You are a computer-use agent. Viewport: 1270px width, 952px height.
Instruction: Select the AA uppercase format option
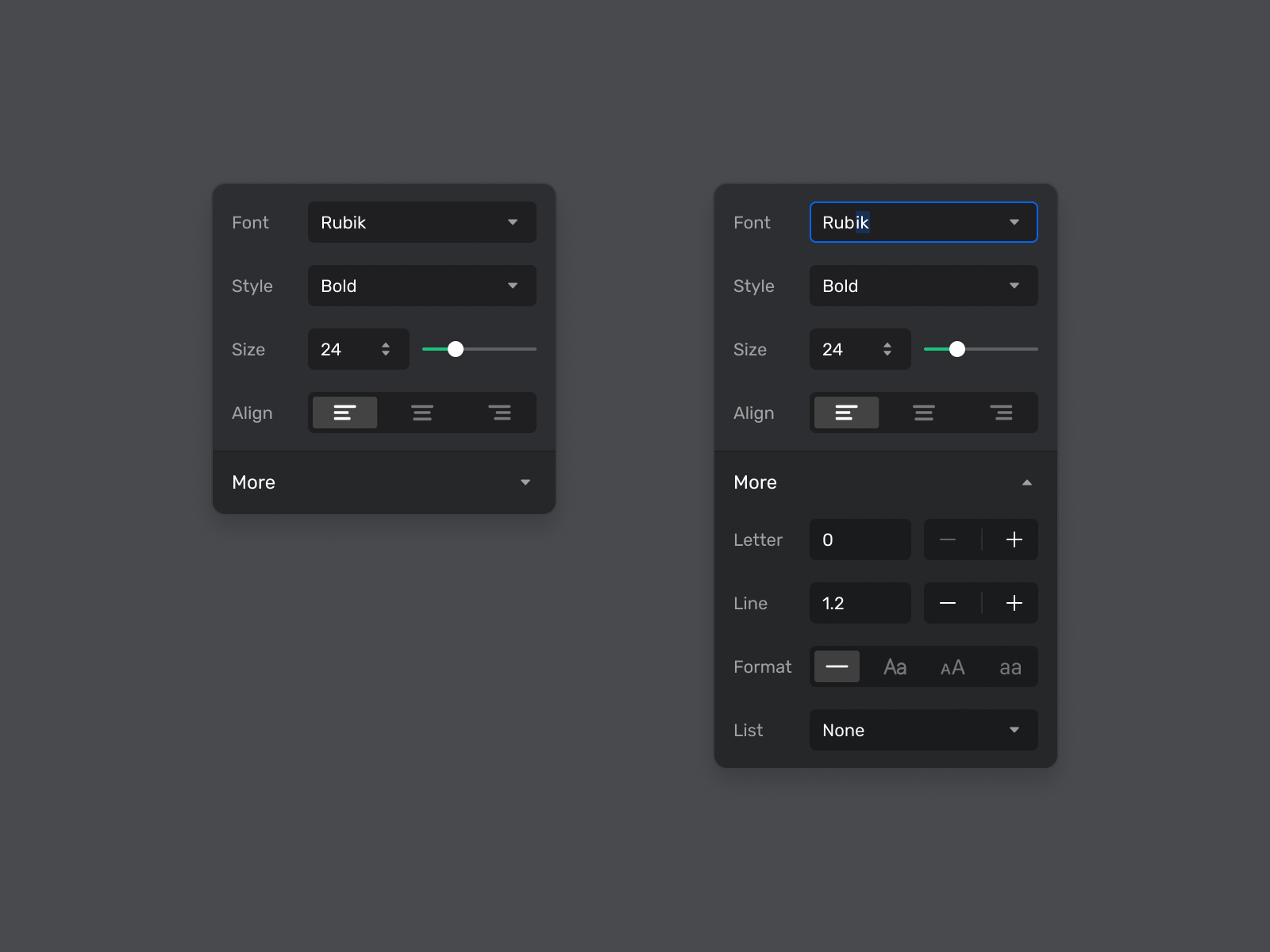(x=952, y=666)
